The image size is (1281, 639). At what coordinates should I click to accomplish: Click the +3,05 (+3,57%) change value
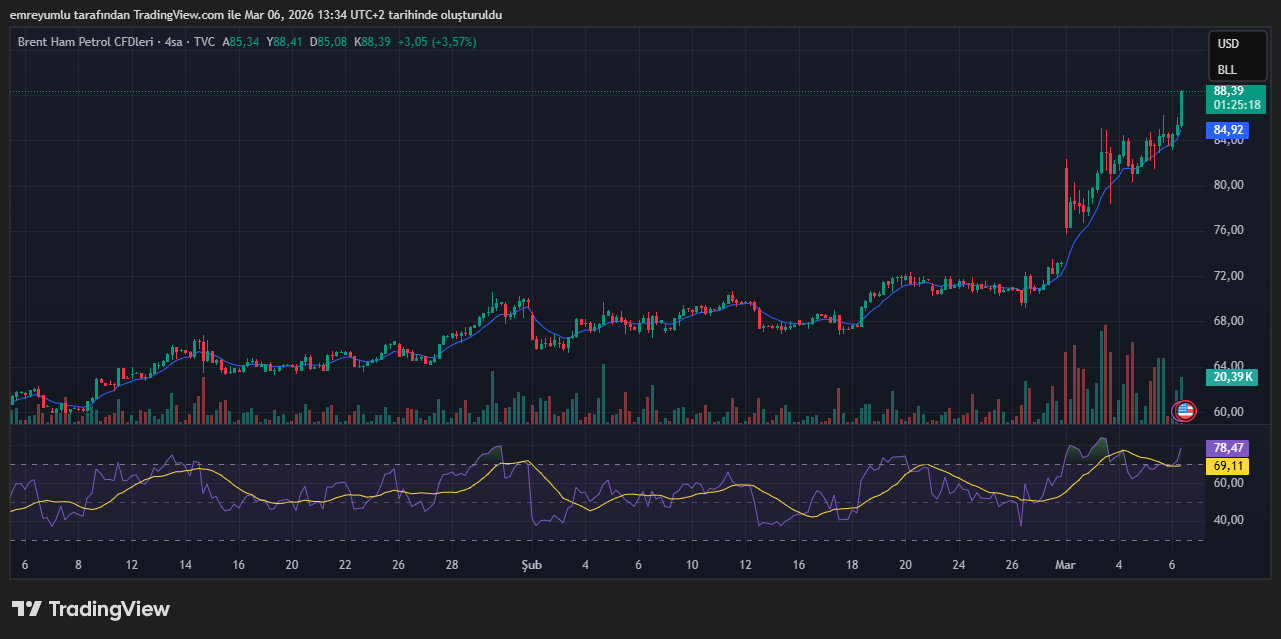coord(437,42)
